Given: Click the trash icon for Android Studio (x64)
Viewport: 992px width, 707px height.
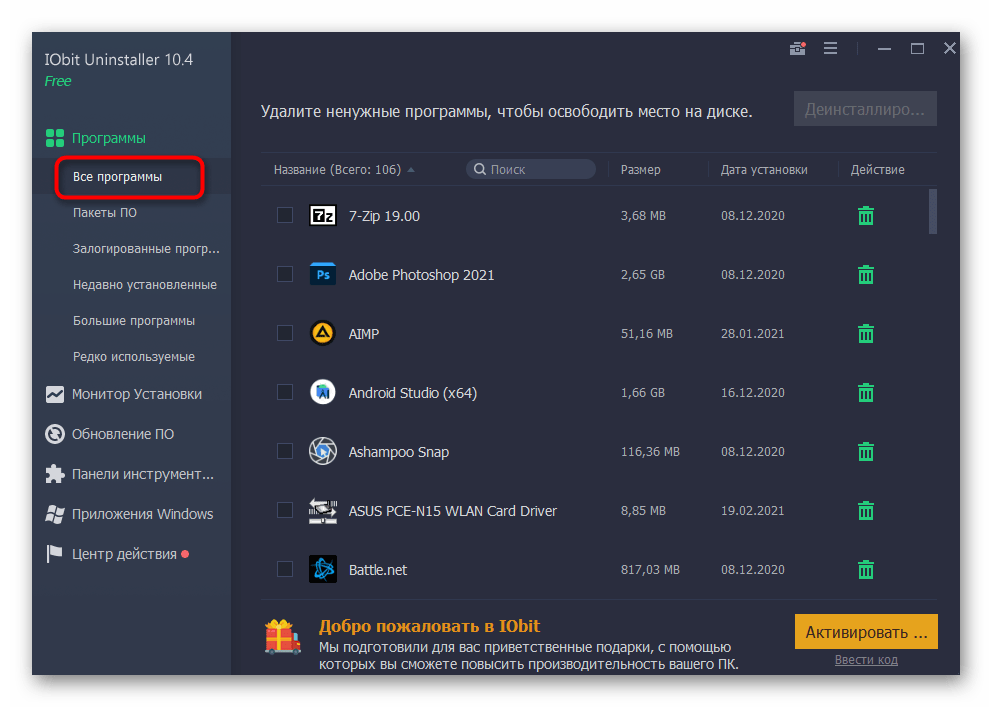Looking at the screenshot, I should click(x=865, y=393).
